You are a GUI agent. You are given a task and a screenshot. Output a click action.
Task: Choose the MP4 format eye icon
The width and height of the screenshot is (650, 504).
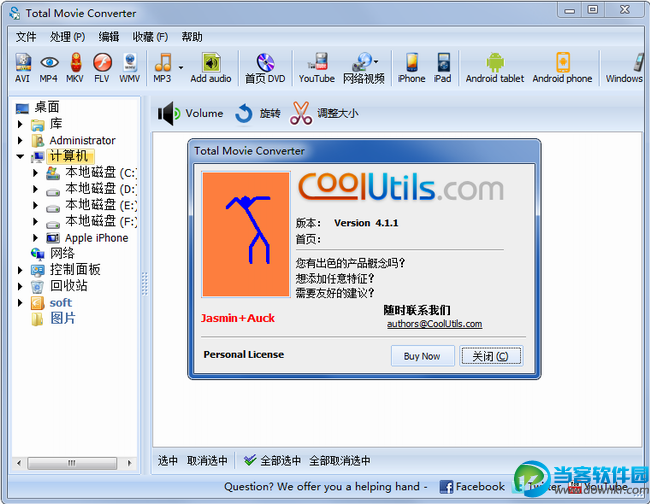49,63
